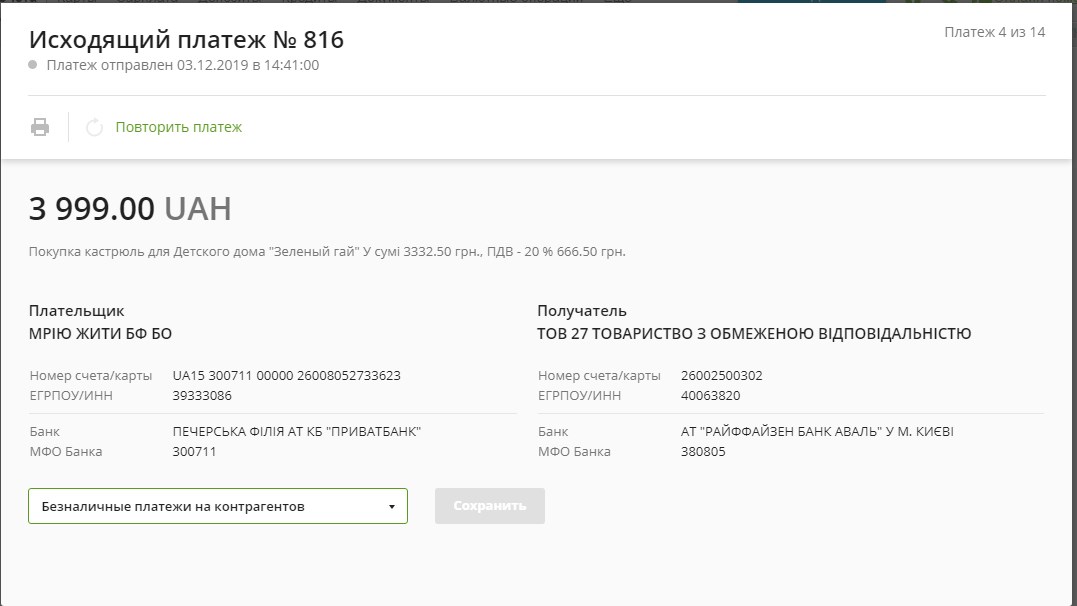The height and width of the screenshot is (606, 1077).
Task: Click the printer icon to print payment
Action: pyautogui.click(x=39, y=127)
